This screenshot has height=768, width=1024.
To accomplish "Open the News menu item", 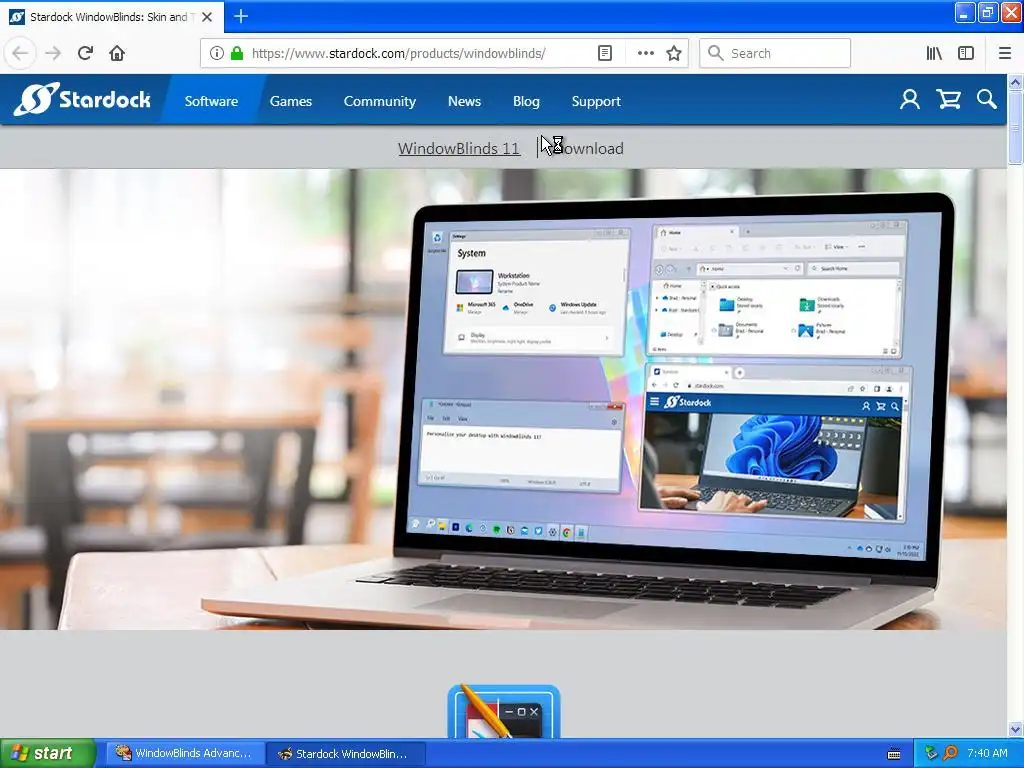I will [464, 101].
